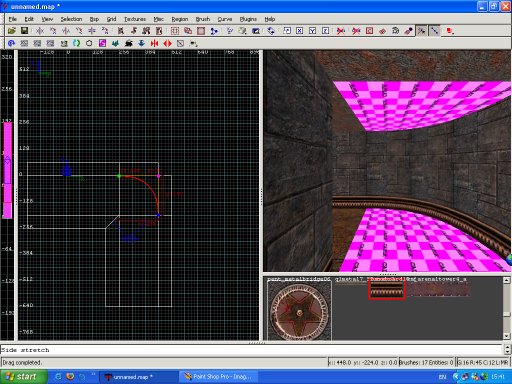This screenshot has width=512, height=384.
Task: Click the Rotate Z-axis toolbar icon
Action: 105,31
